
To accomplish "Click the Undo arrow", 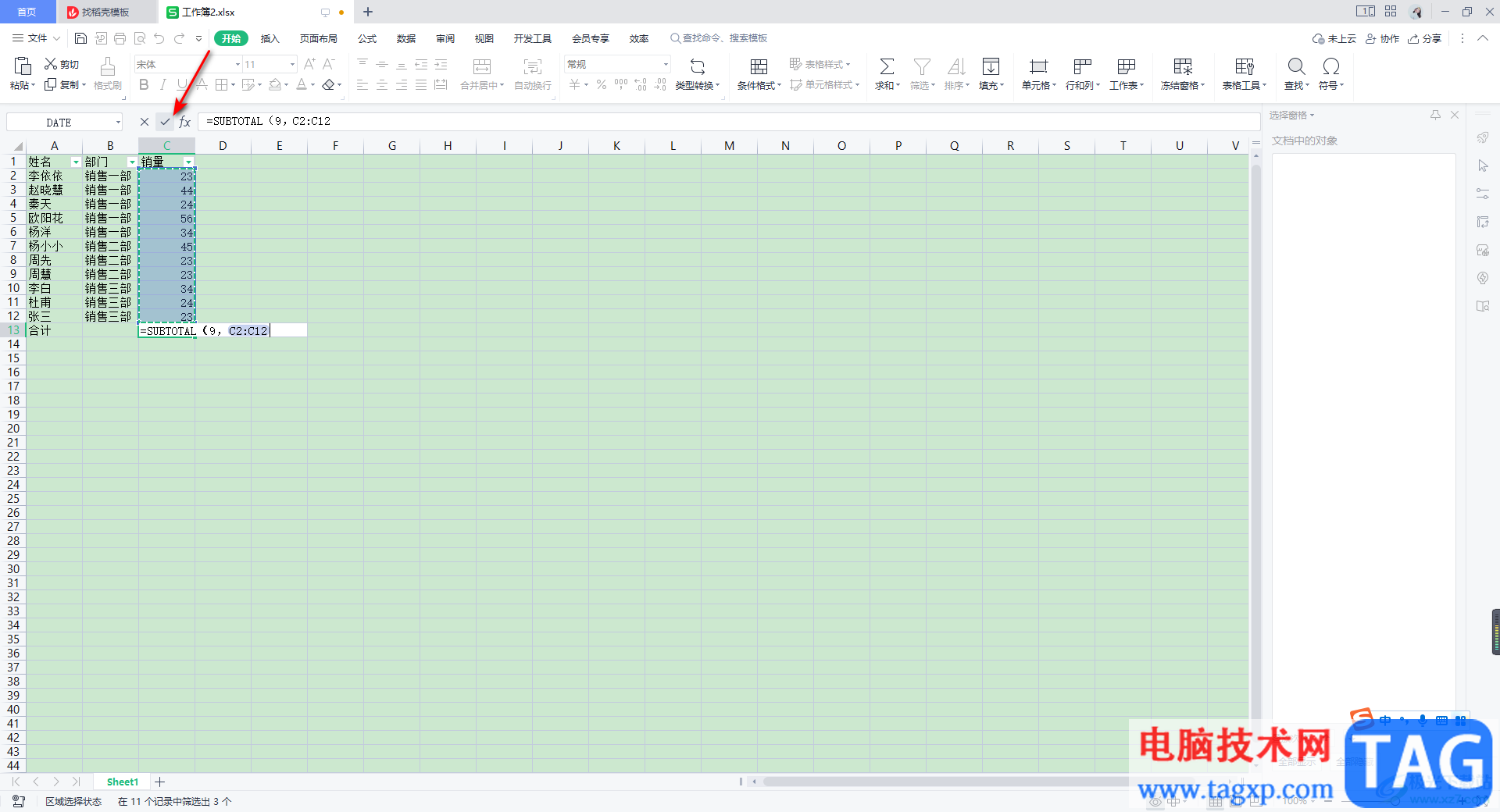I will click(x=159, y=38).
